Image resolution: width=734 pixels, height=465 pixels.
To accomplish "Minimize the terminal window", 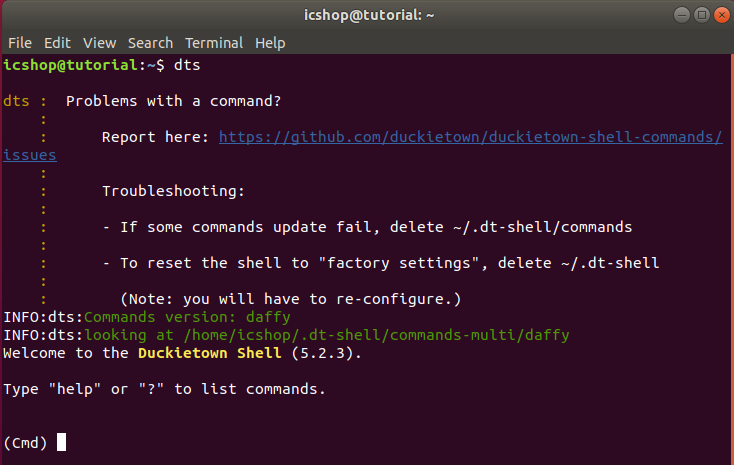I will (682, 15).
